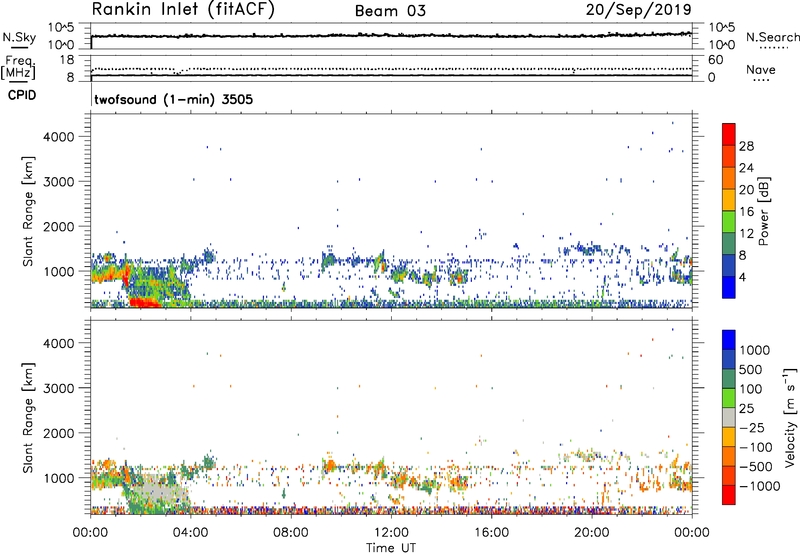Screen dimensions: 800x554
Task: Click the '20:00' time tick label
Action: (591, 533)
